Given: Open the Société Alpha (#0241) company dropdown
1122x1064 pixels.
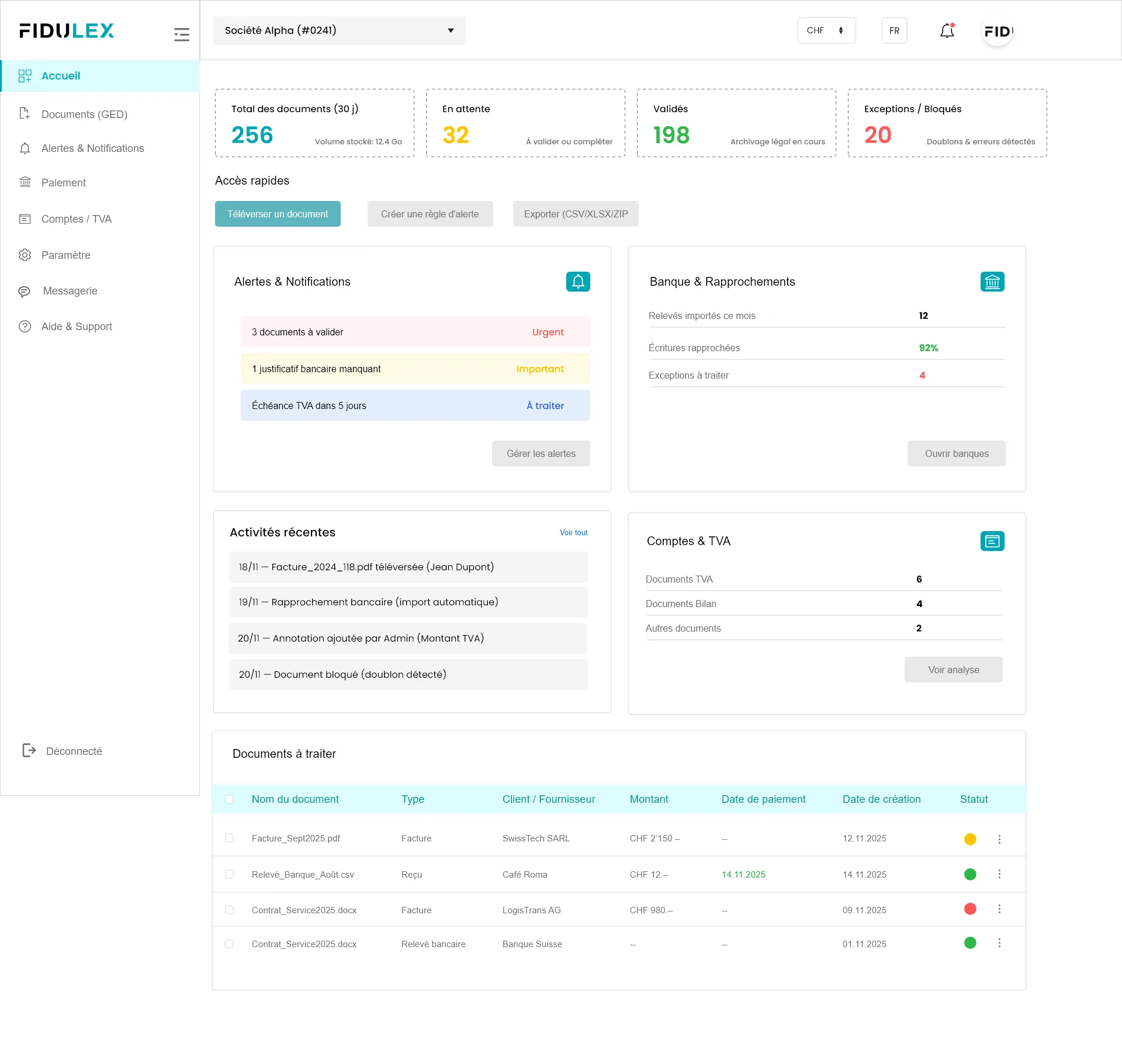Looking at the screenshot, I should coord(339,30).
